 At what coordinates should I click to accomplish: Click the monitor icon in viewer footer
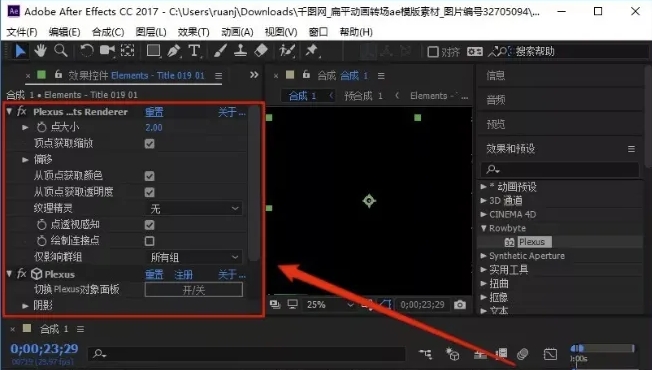(293, 305)
